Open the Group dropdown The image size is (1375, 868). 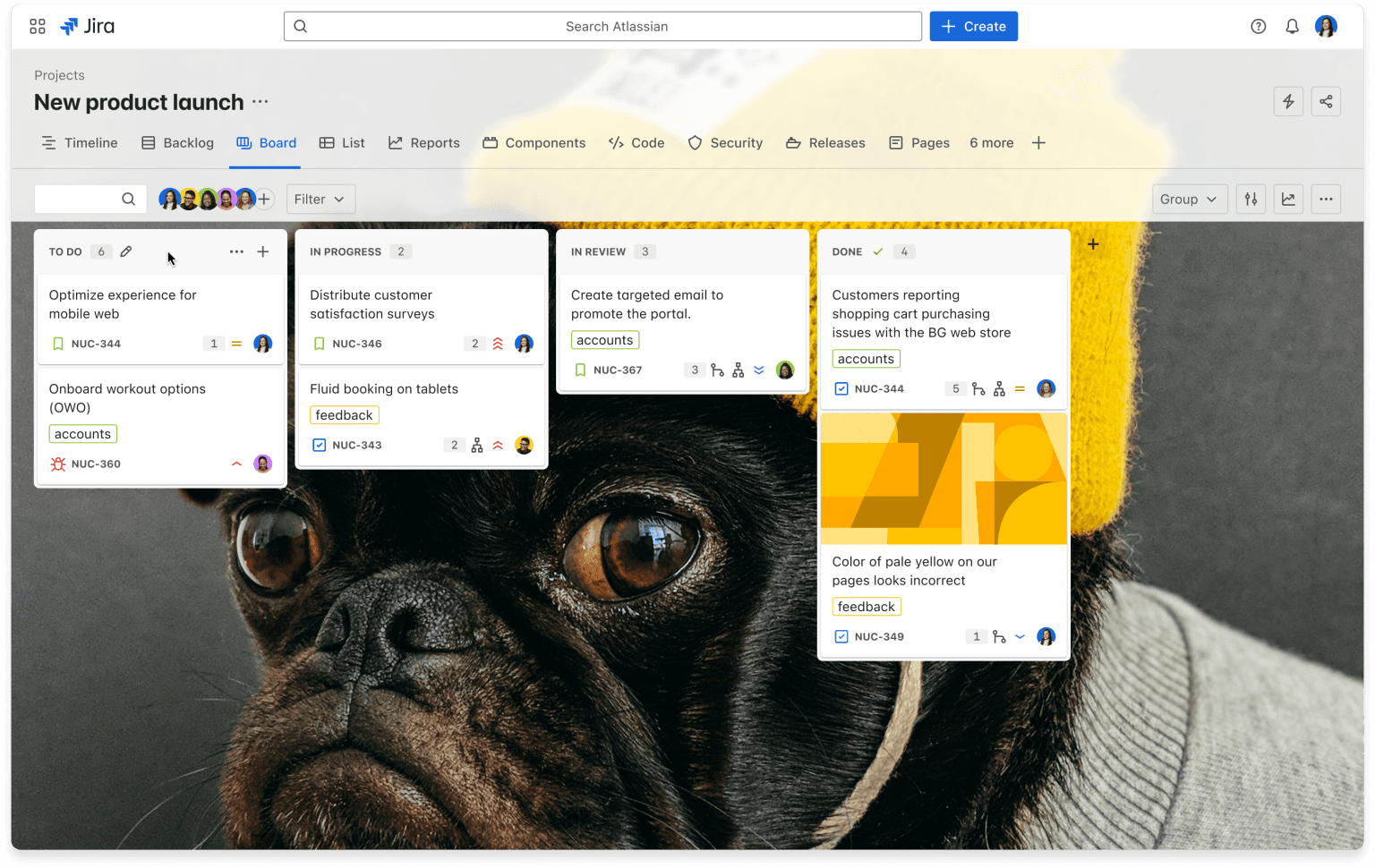pos(1189,199)
